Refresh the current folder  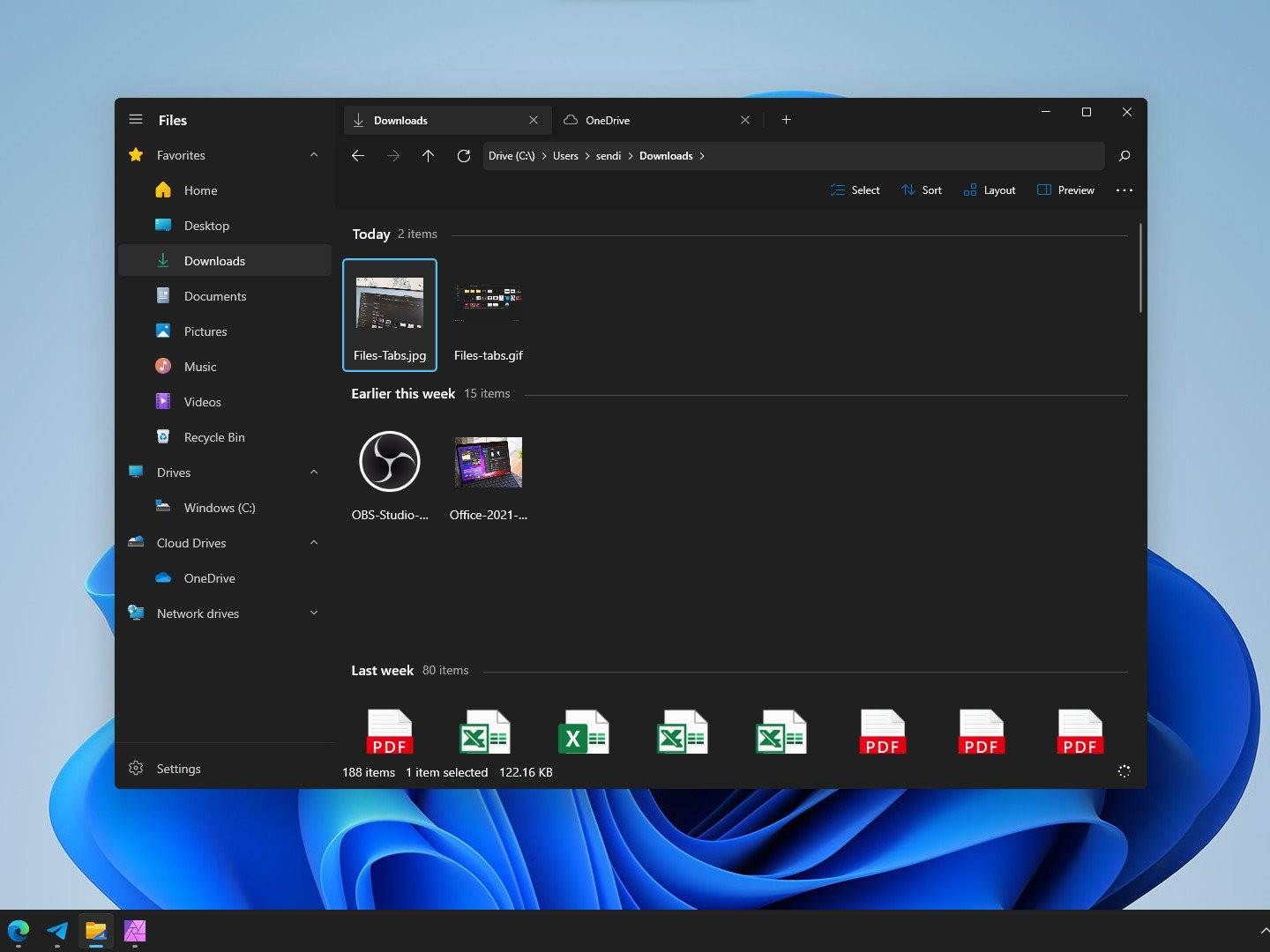[464, 156]
